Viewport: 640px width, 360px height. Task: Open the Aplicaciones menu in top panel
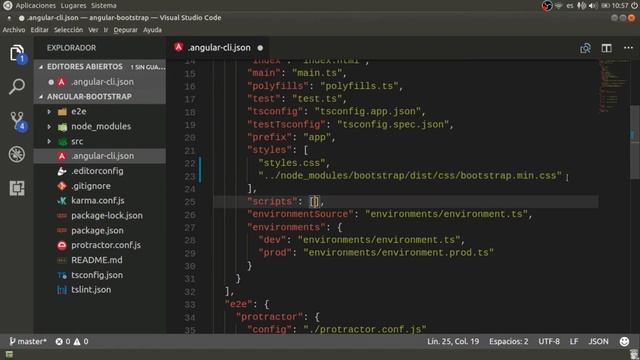tap(36, 6)
